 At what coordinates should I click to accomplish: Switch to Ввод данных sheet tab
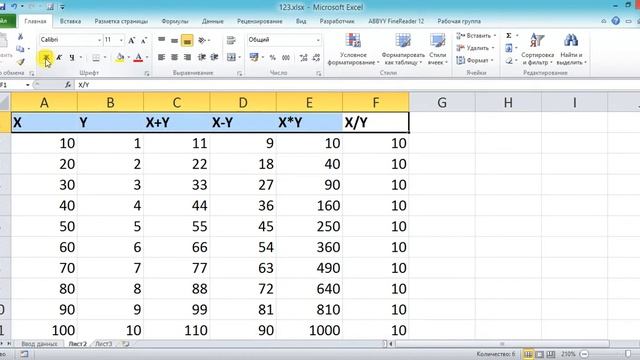point(39,344)
